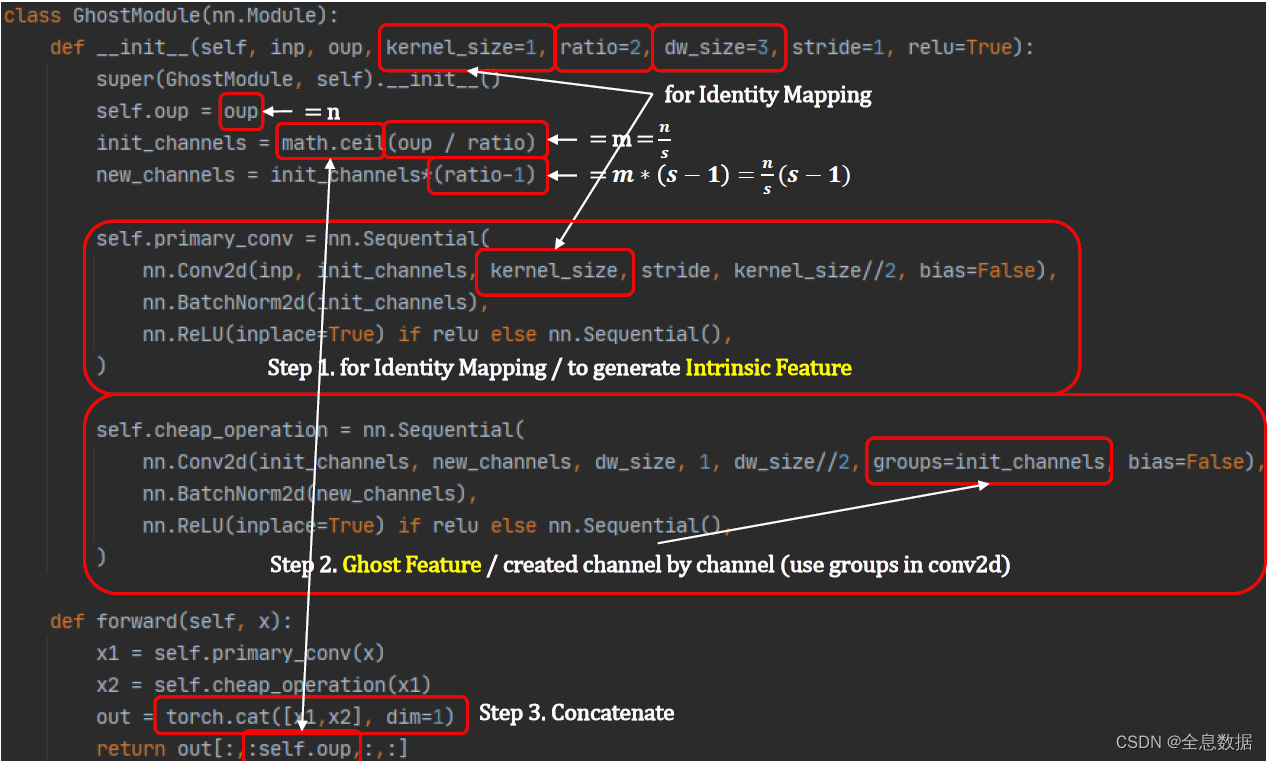Click the highlighted kernel_size=1 parameter box

tap(466, 47)
